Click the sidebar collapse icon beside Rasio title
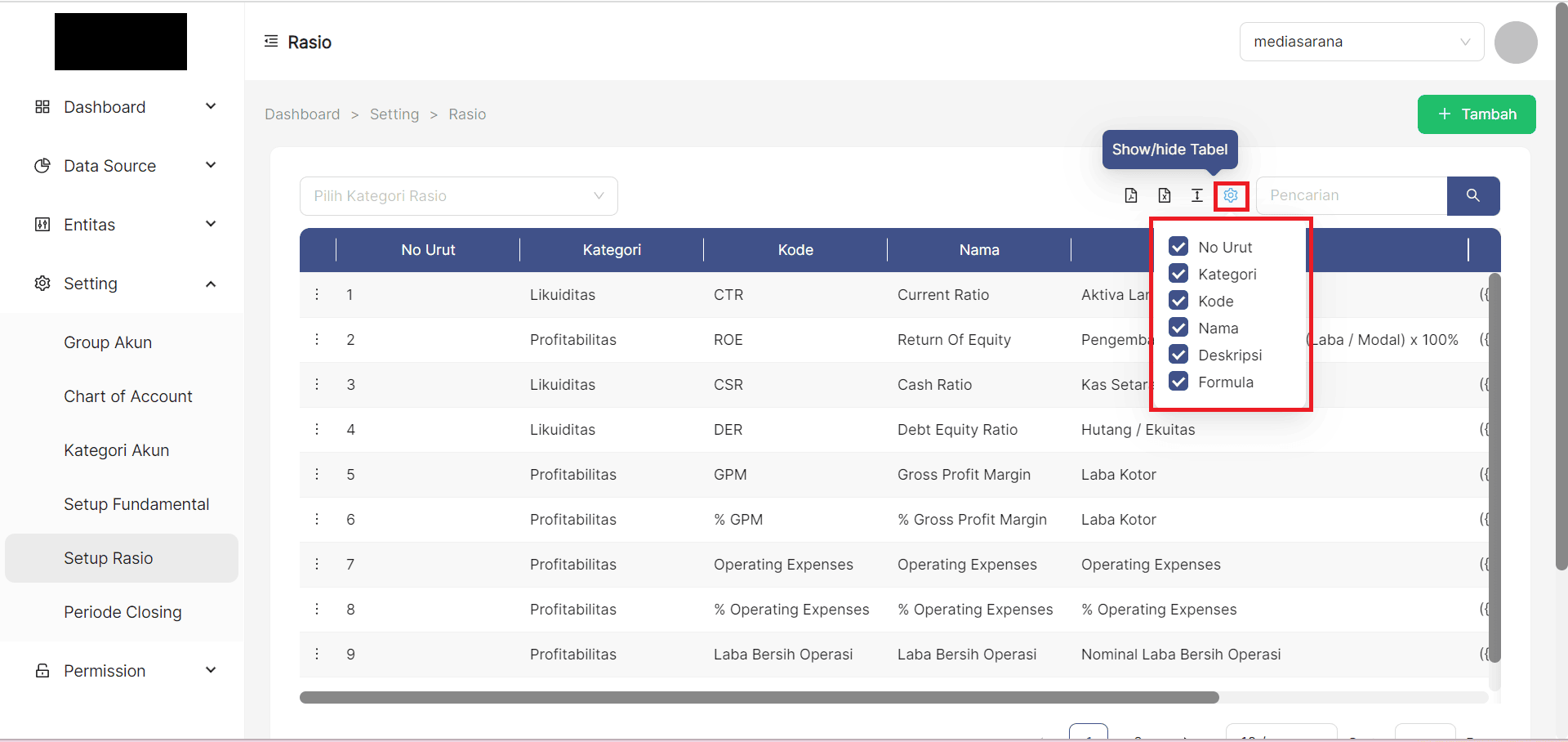The image size is (1568, 742). pos(271,41)
